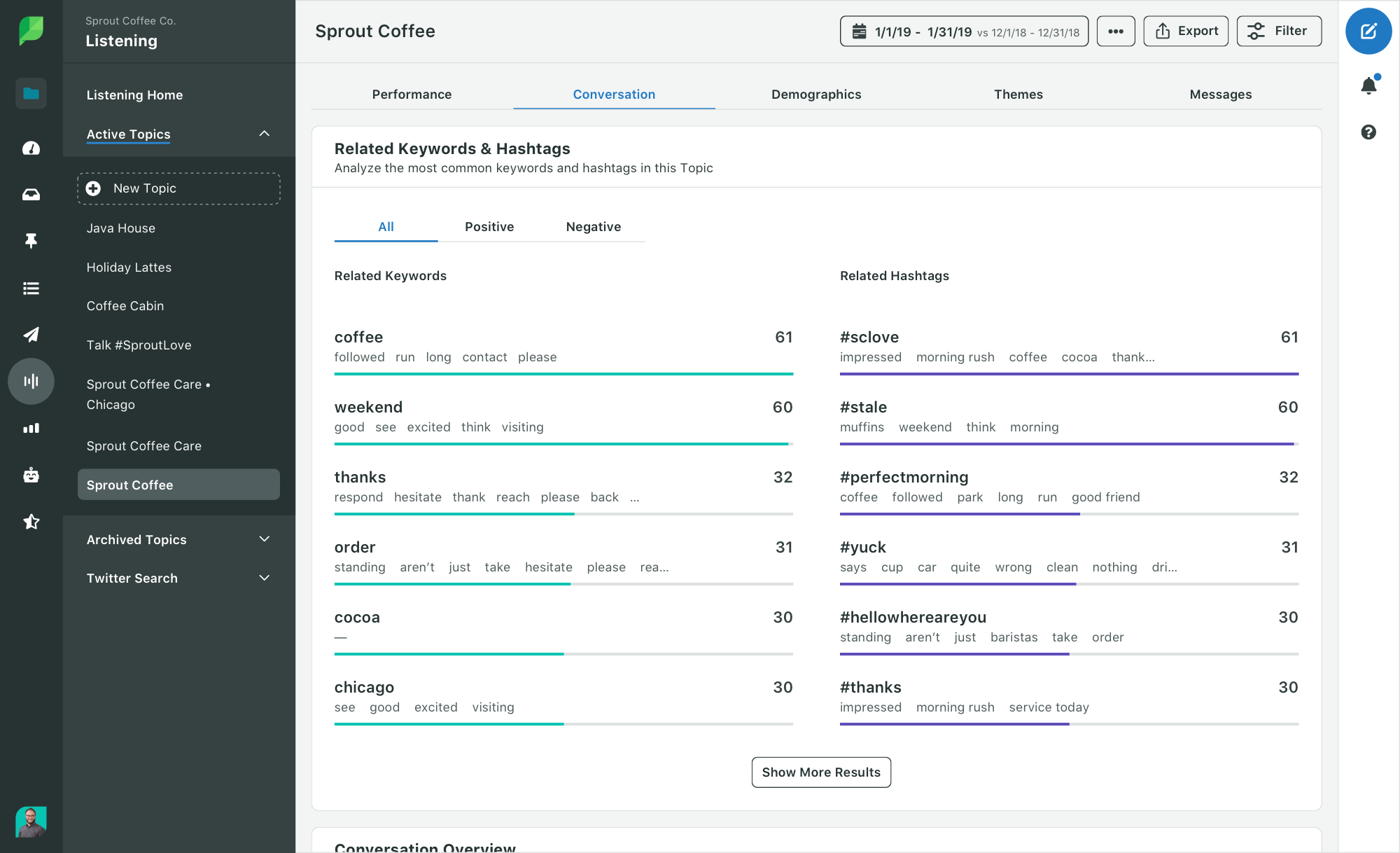Open the date range picker

coord(964,32)
